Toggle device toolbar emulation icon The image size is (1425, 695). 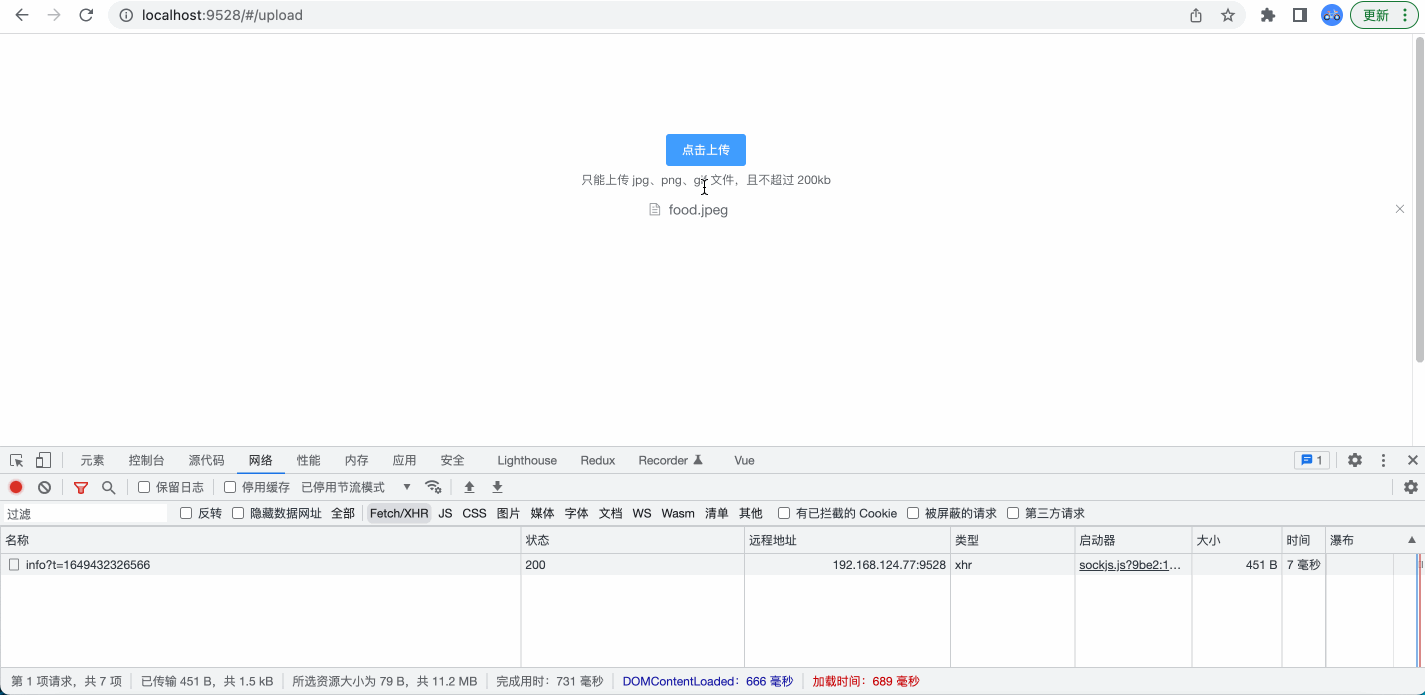pyautogui.click(x=43, y=460)
